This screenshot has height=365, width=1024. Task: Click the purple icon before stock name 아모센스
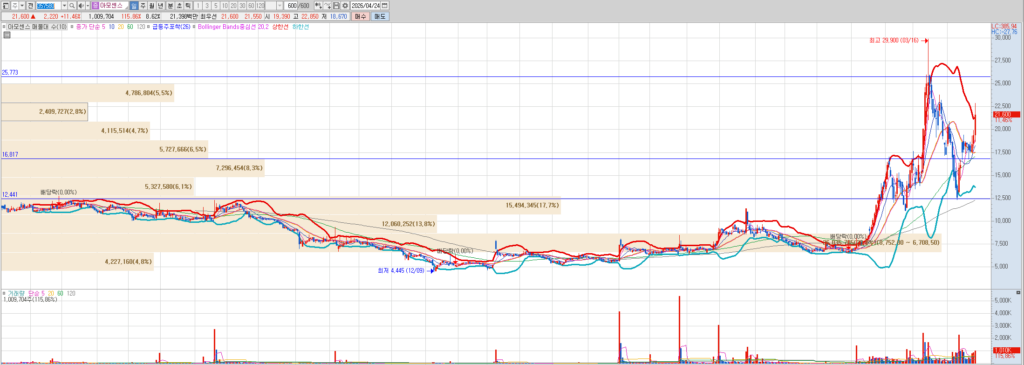click(x=95, y=5)
